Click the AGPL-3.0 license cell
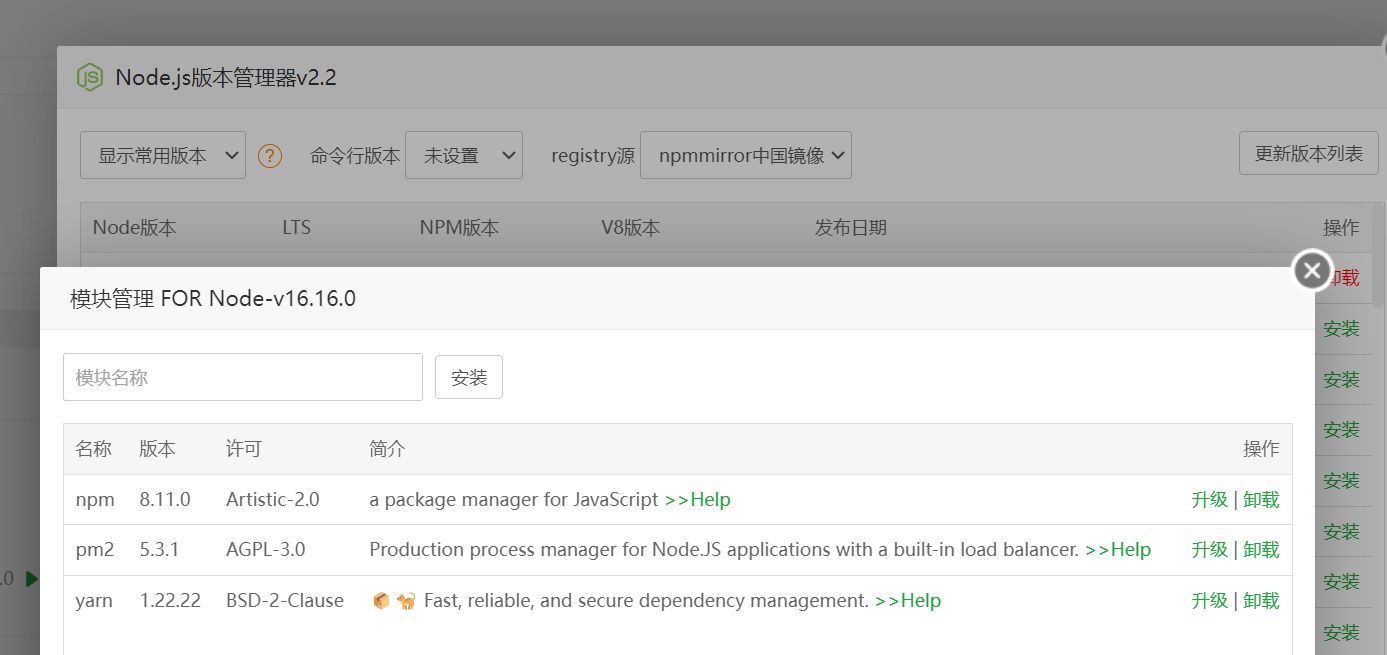This screenshot has width=1387, height=655. click(x=266, y=549)
